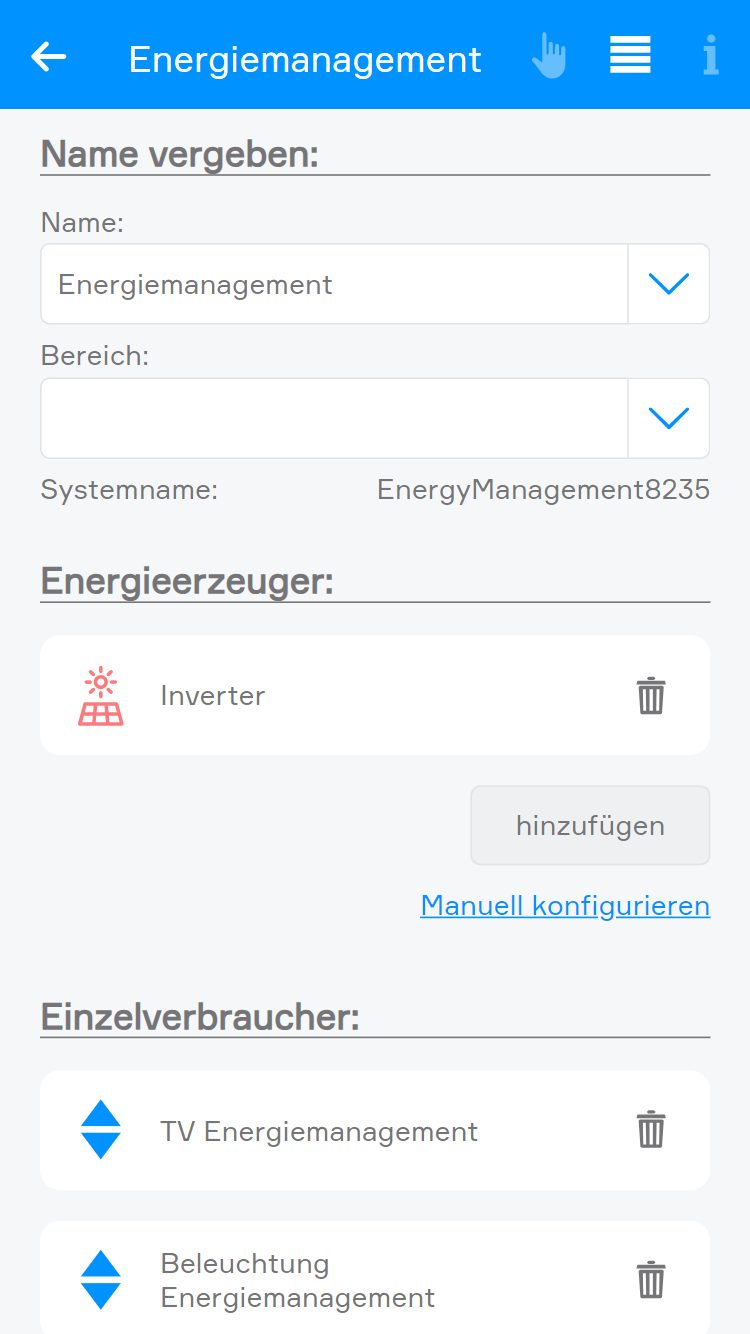The height and width of the screenshot is (1334, 750).
Task: Open the list view menu icon
Action: coord(630,55)
